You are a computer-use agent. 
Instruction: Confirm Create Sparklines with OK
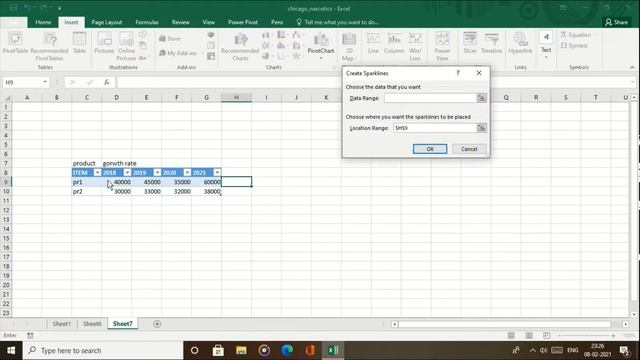point(430,149)
